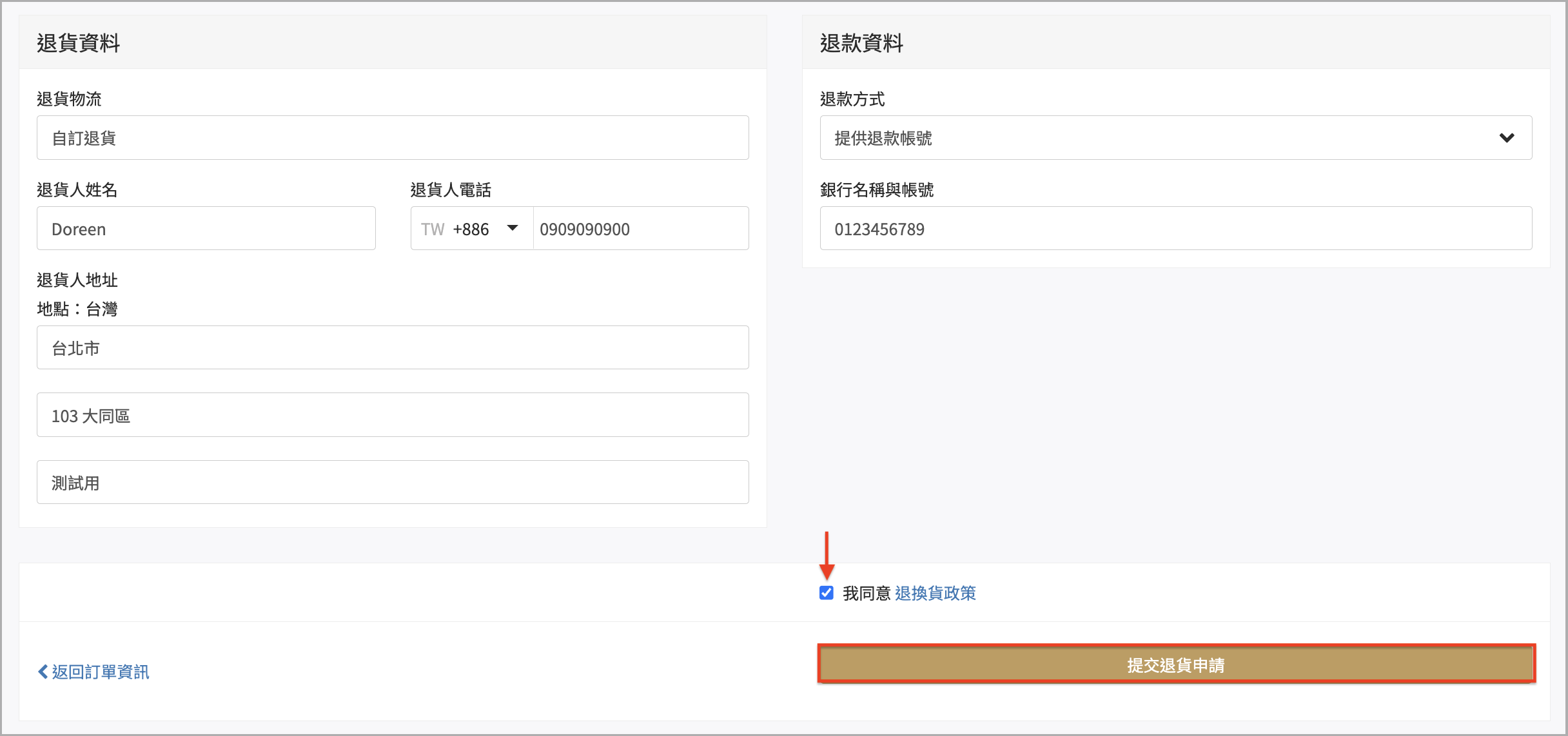This screenshot has height=736, width=1568.
Task: Click the 自訂退貨 return logistics field
Action: [x=392, y=138]
